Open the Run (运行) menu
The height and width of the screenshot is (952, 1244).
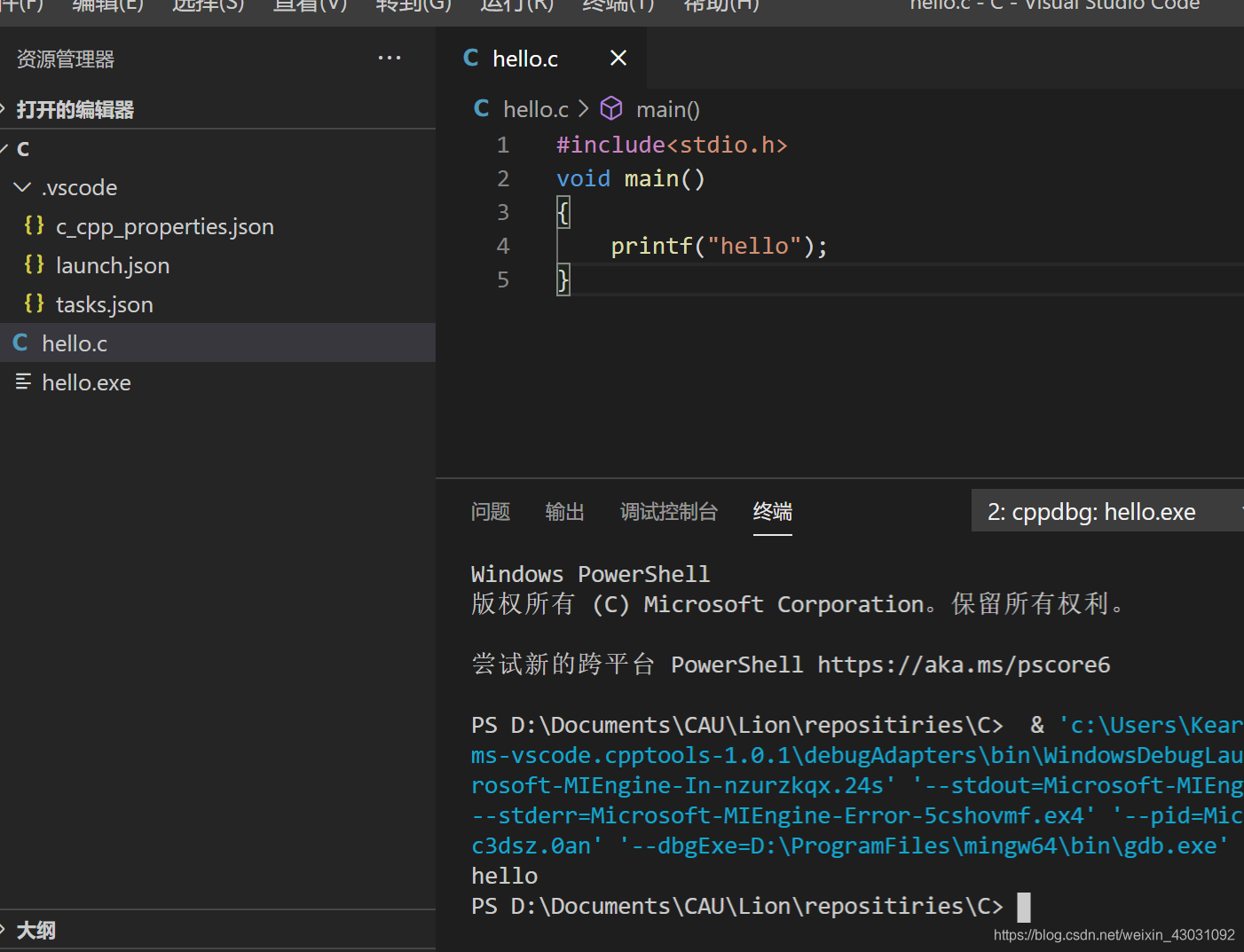click(516, 4)
